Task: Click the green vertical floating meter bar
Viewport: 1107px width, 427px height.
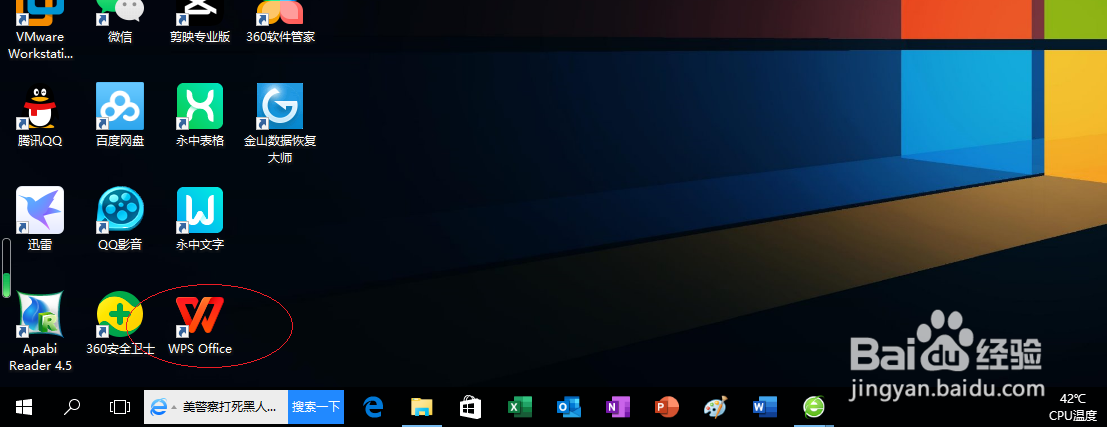Action: click(6, 268)
